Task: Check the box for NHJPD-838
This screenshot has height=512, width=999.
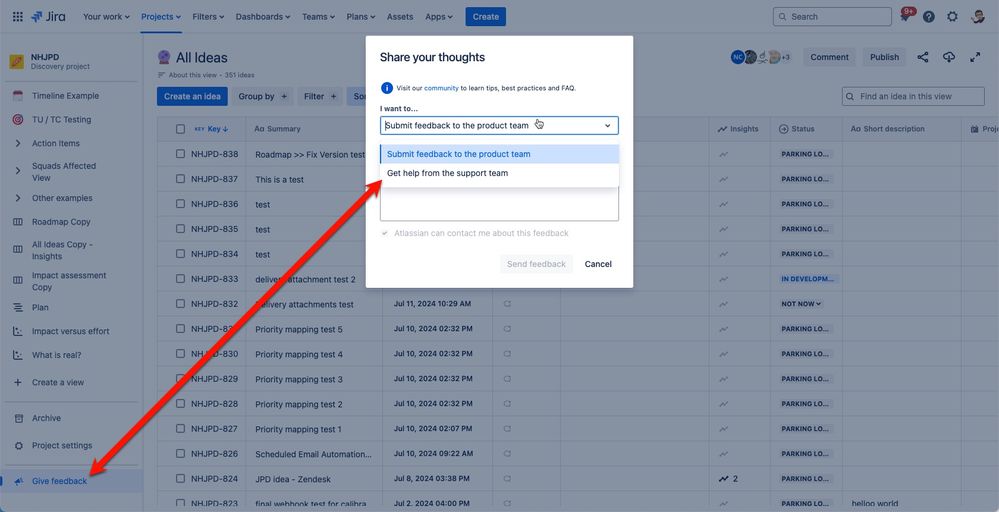Action: pos(180,153)
